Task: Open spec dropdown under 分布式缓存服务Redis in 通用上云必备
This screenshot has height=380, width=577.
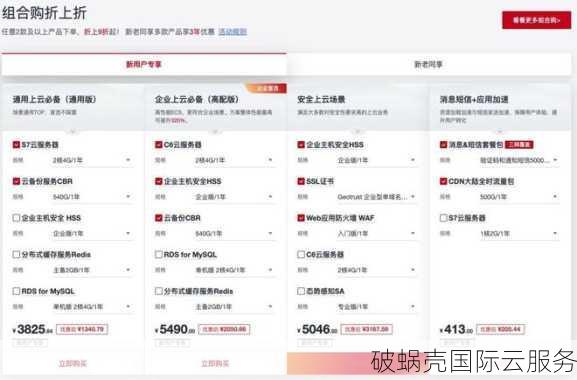Action: (x=91, y=270)
